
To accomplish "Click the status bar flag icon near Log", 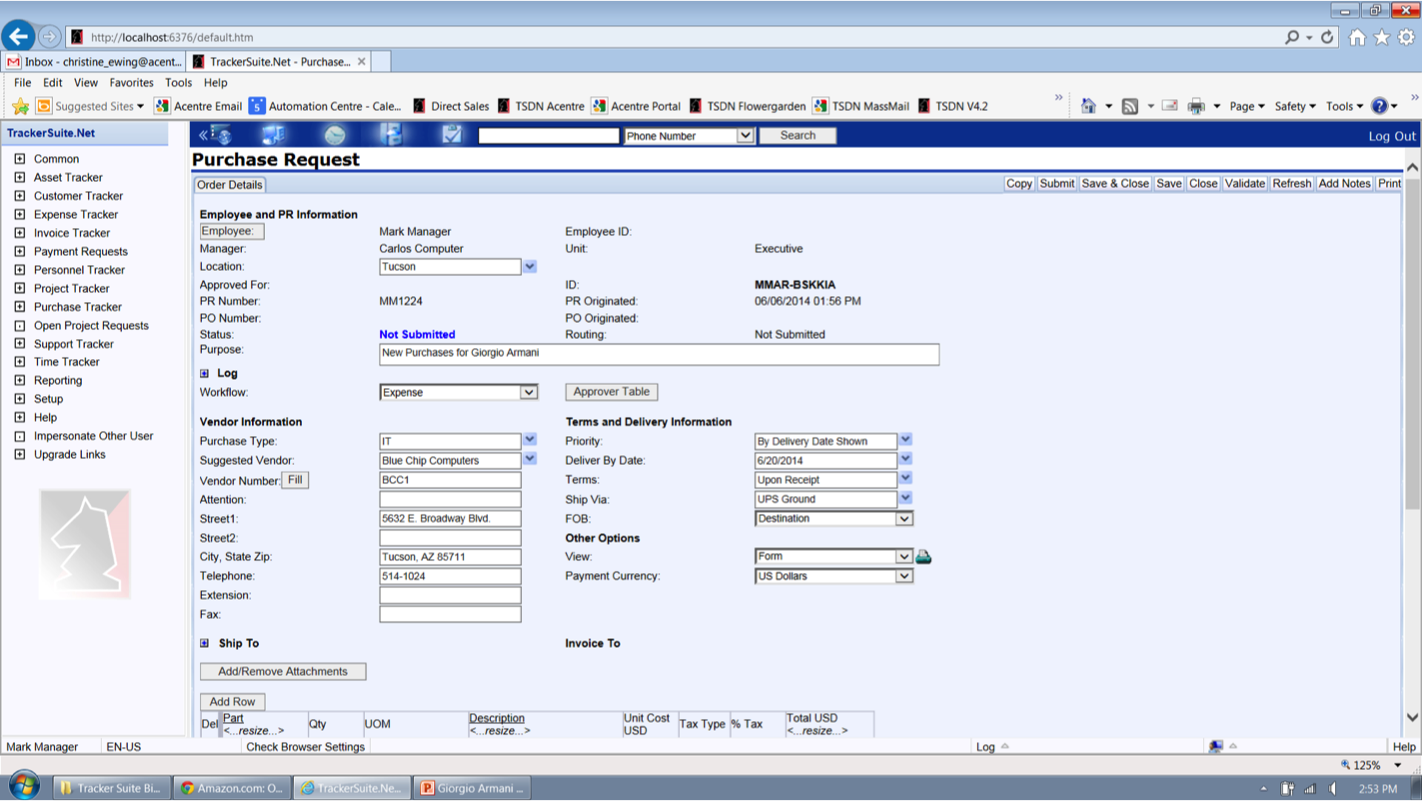I will pos(1216,746).
